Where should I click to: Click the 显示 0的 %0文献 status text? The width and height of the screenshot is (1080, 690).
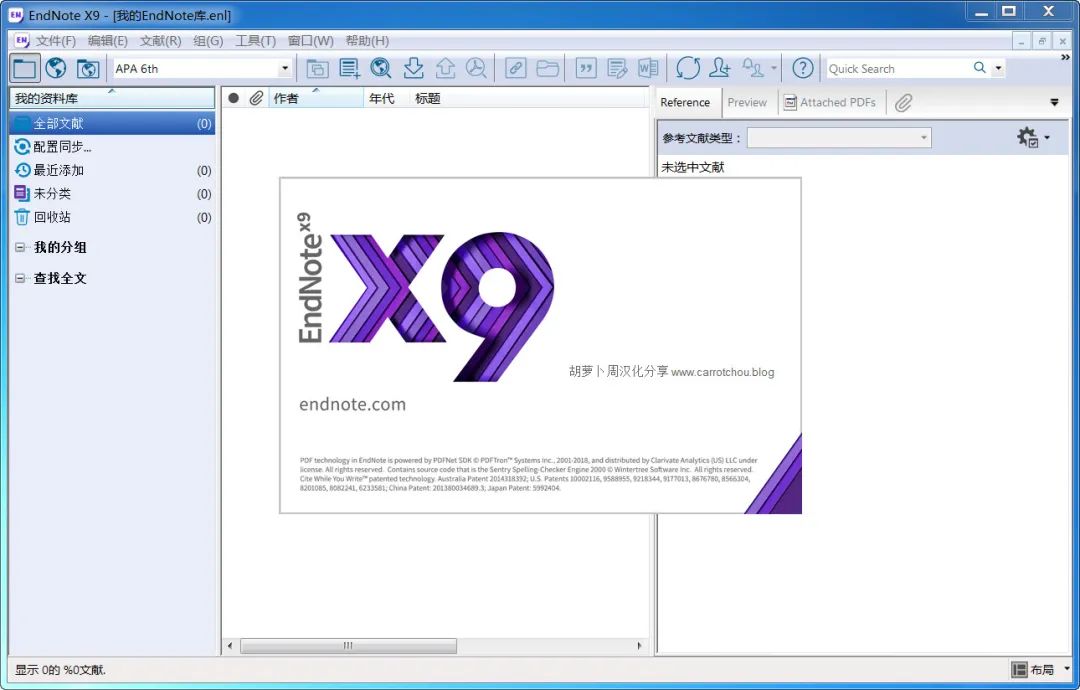click(61, 669)
